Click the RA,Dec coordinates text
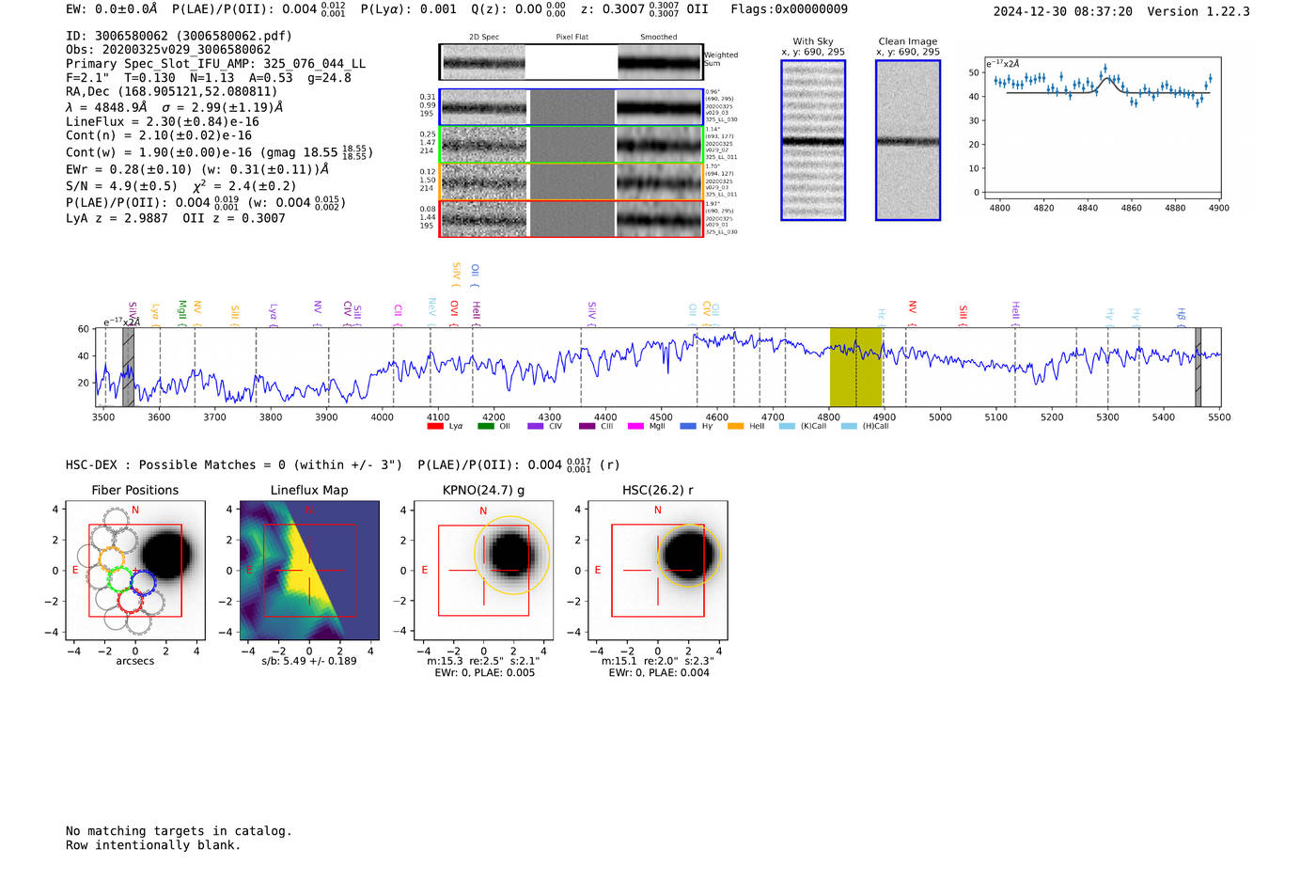 pos(172,92)
